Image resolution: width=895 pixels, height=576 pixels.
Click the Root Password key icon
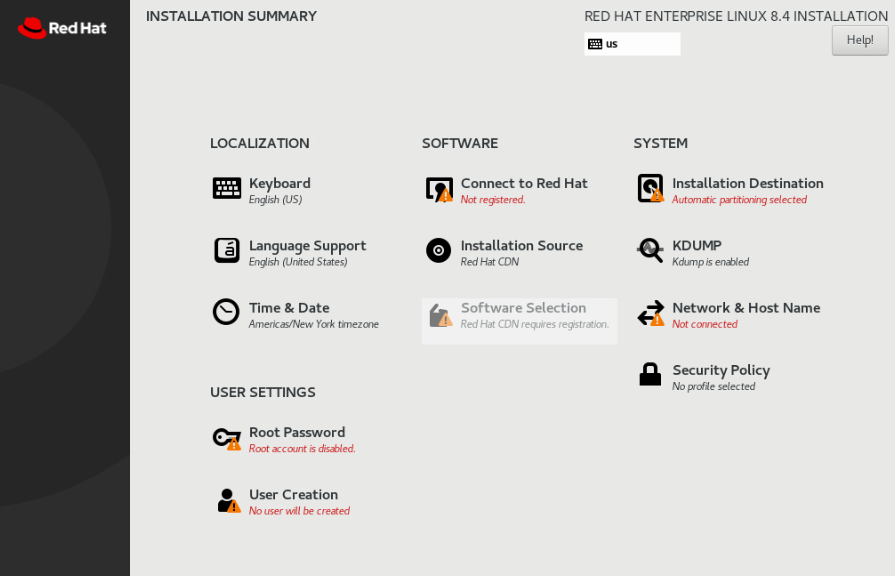[x=227, y=438]
